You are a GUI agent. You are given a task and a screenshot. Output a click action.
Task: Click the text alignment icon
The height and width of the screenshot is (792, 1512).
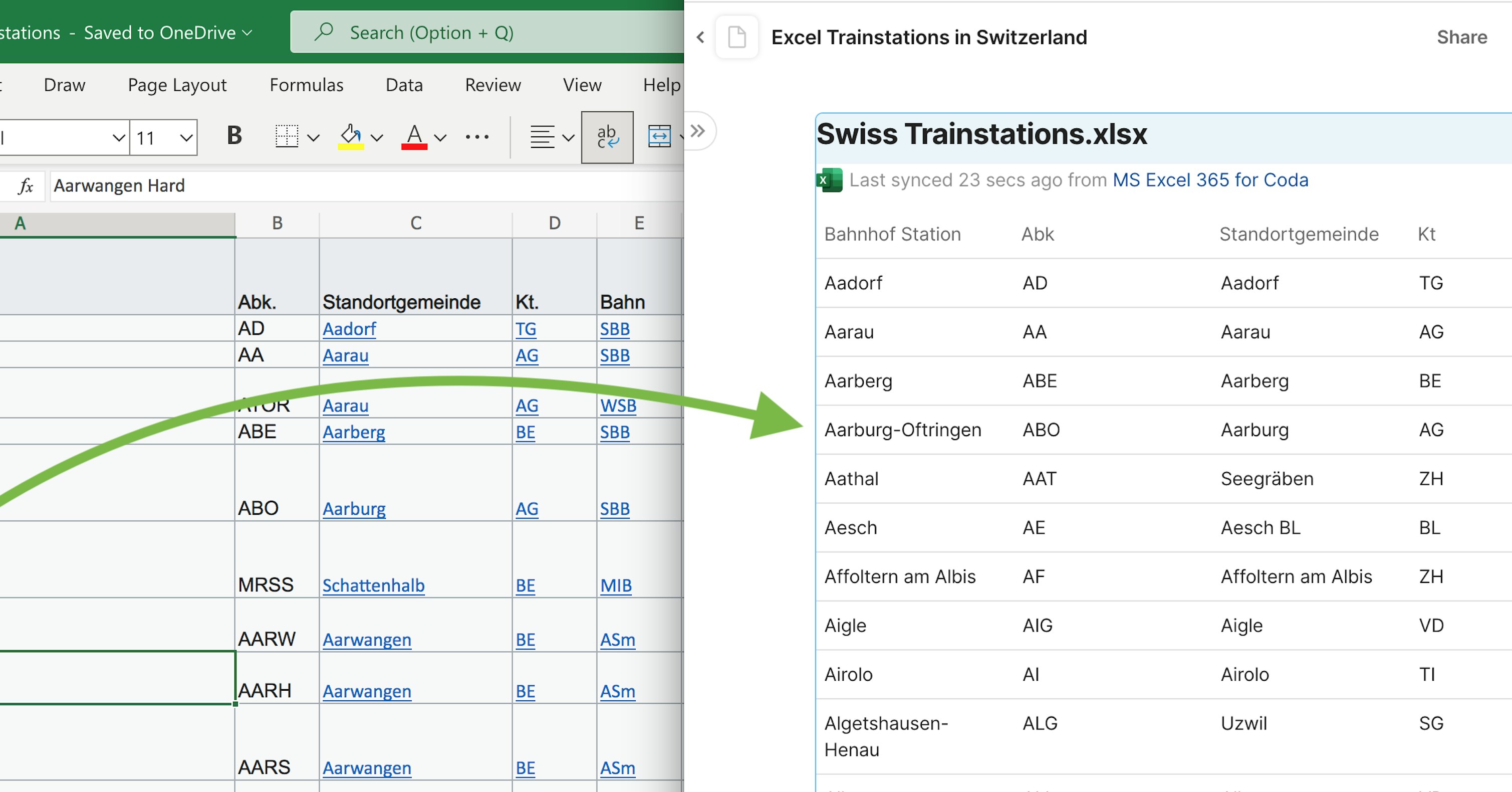tap(542, 137)
